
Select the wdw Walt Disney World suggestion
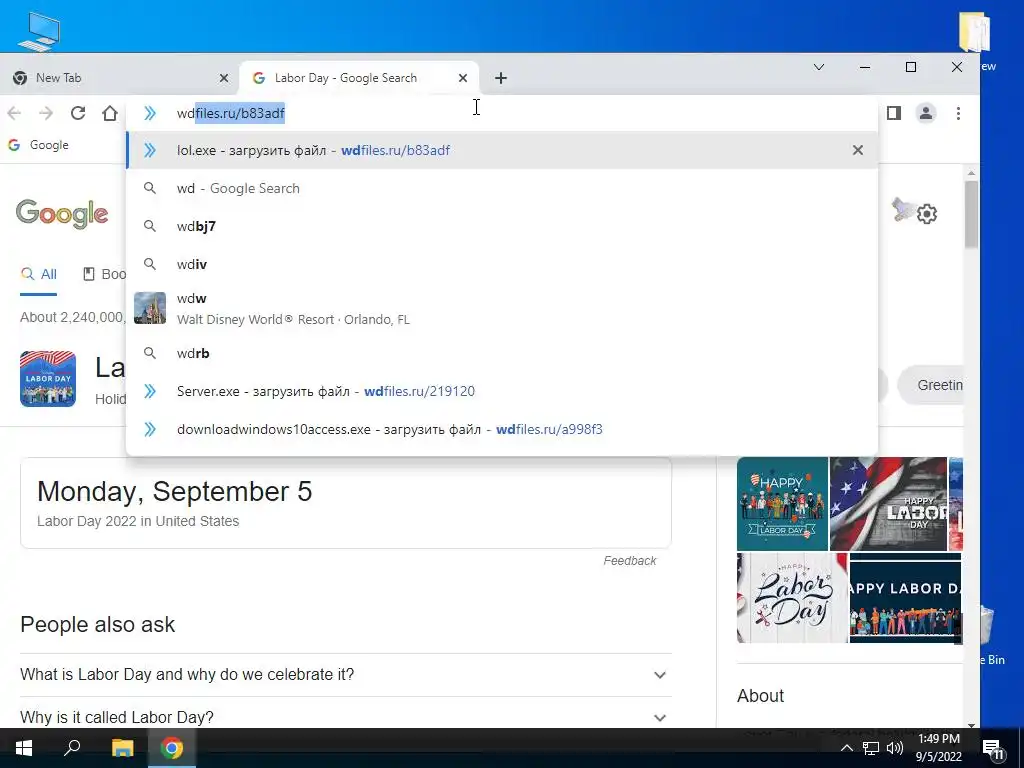(502, 308)
